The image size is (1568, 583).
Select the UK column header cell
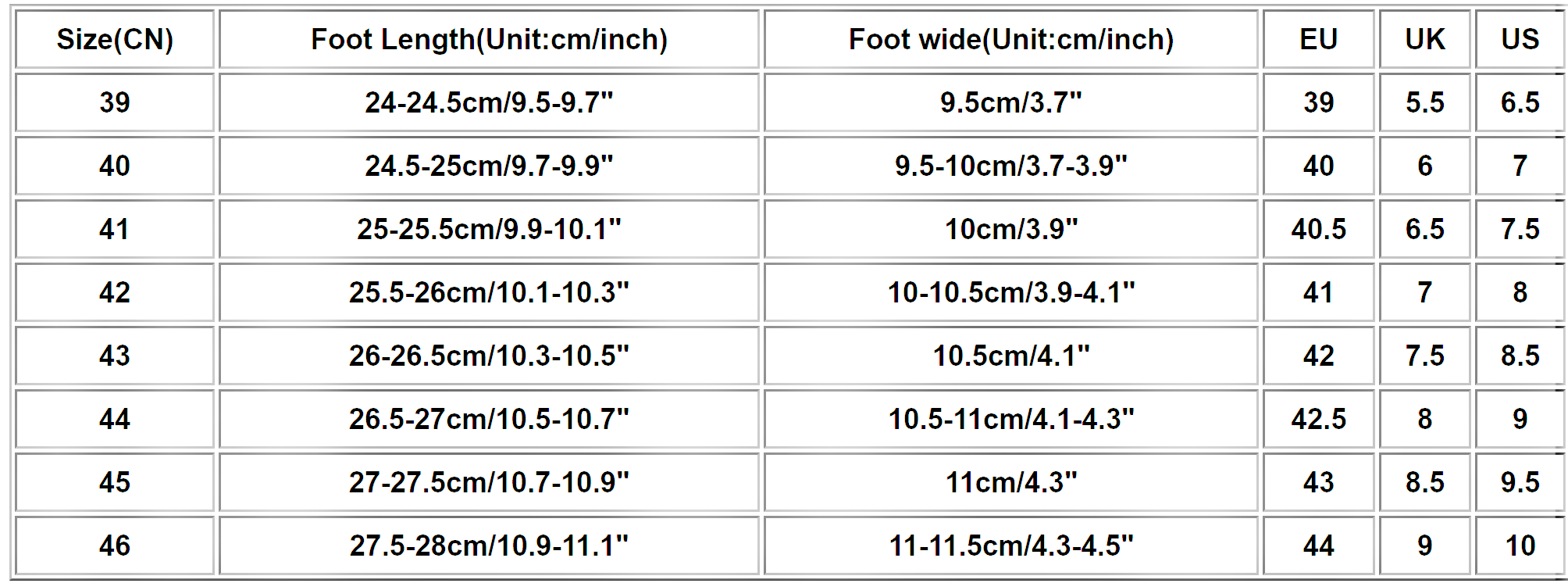[x=1425, y=39]
